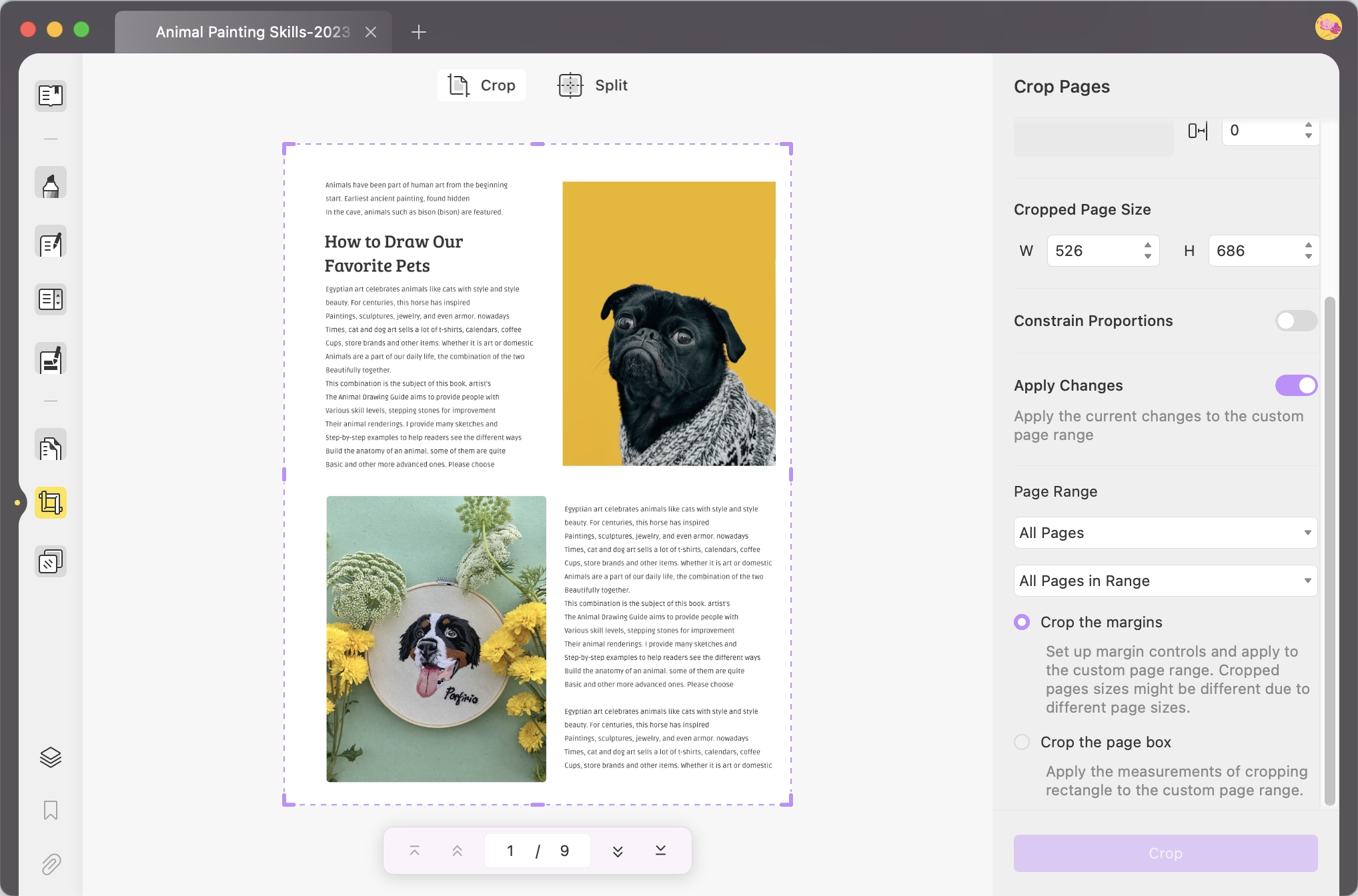Switch to Crop mode in toolbar

click(482, 85)
